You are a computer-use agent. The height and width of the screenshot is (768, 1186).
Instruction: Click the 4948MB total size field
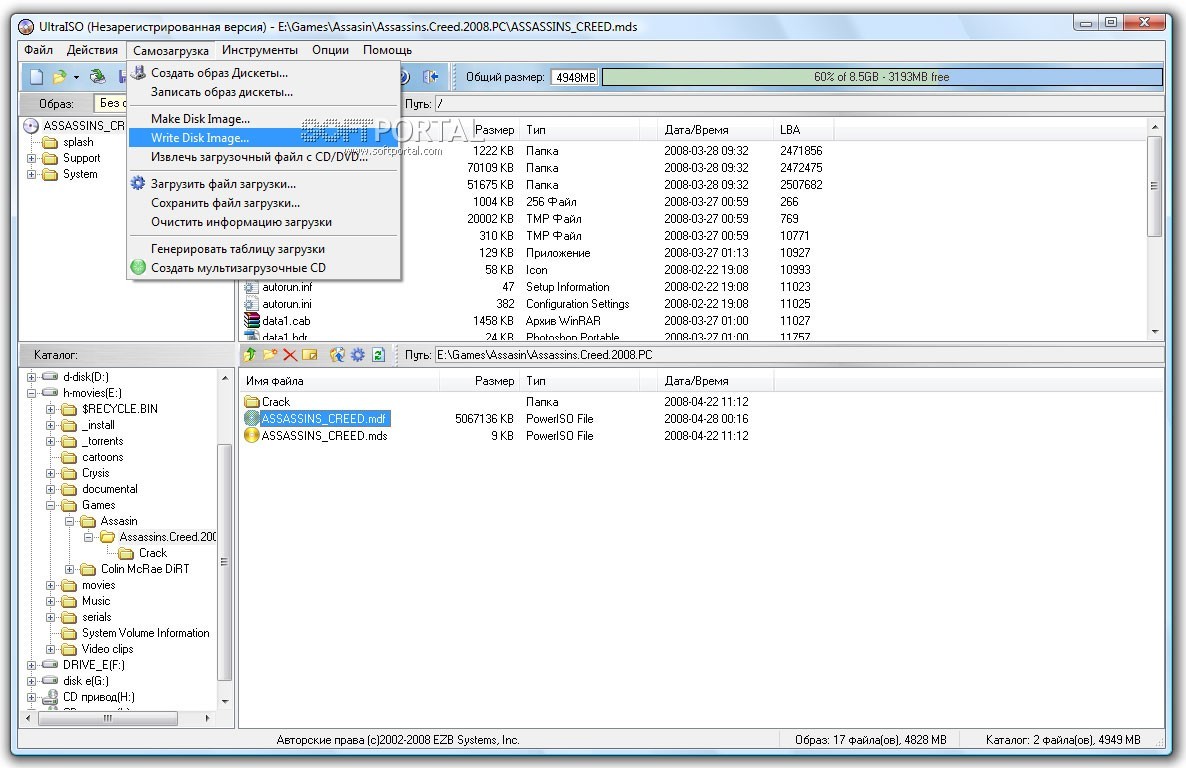pos(575,77)
